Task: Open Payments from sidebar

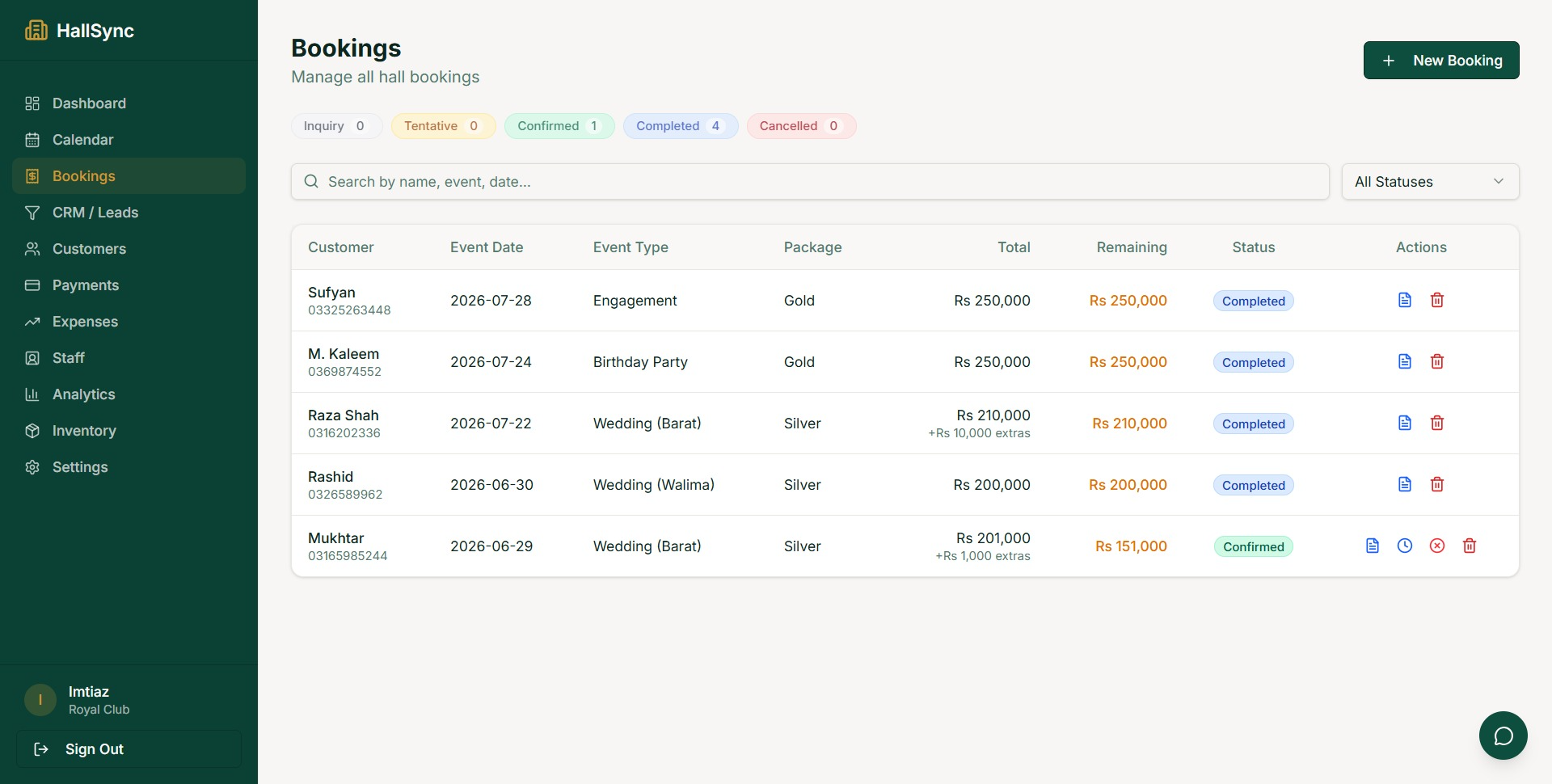Action: coord(129,285)
